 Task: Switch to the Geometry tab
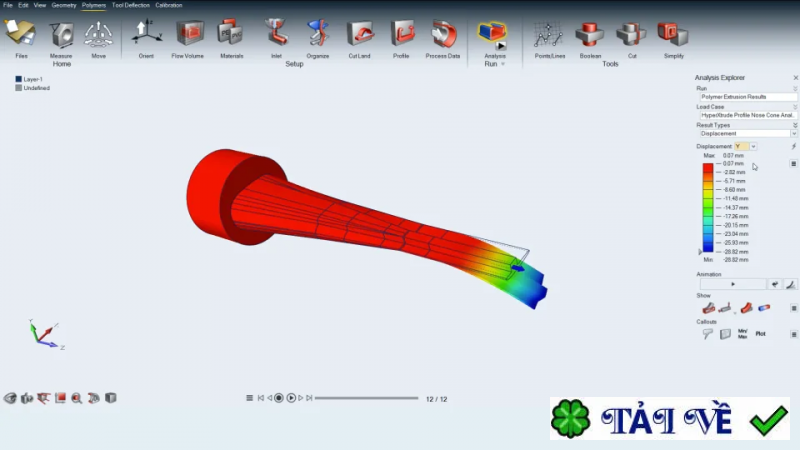64,5
